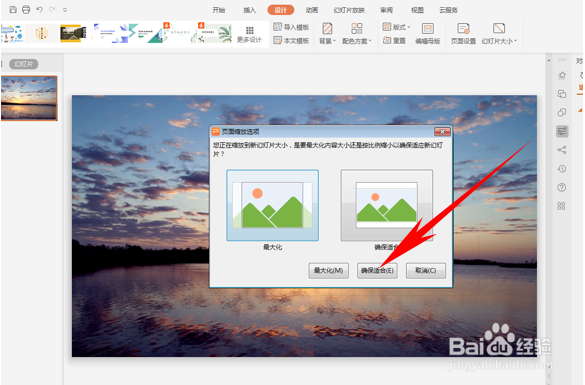Open the 插入 (Insert) tab

click(250, 10)
